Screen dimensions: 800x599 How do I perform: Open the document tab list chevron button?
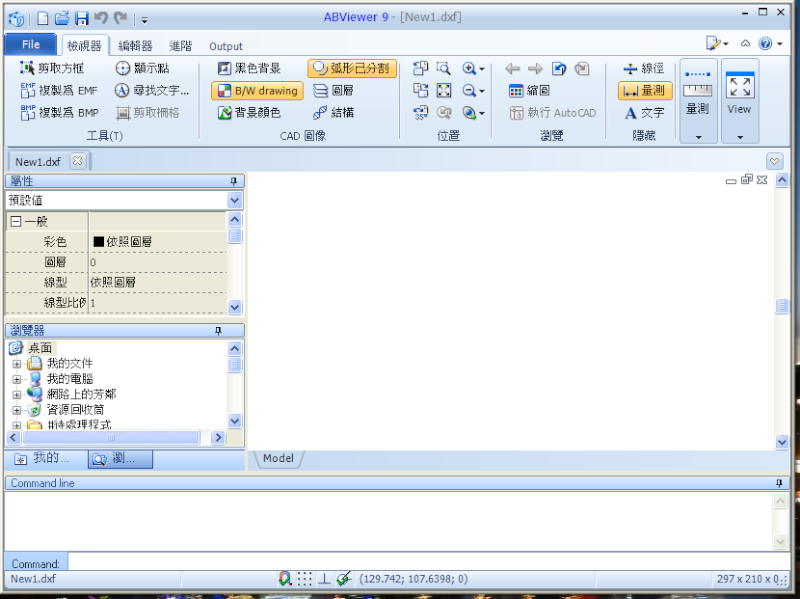[774, 161]
